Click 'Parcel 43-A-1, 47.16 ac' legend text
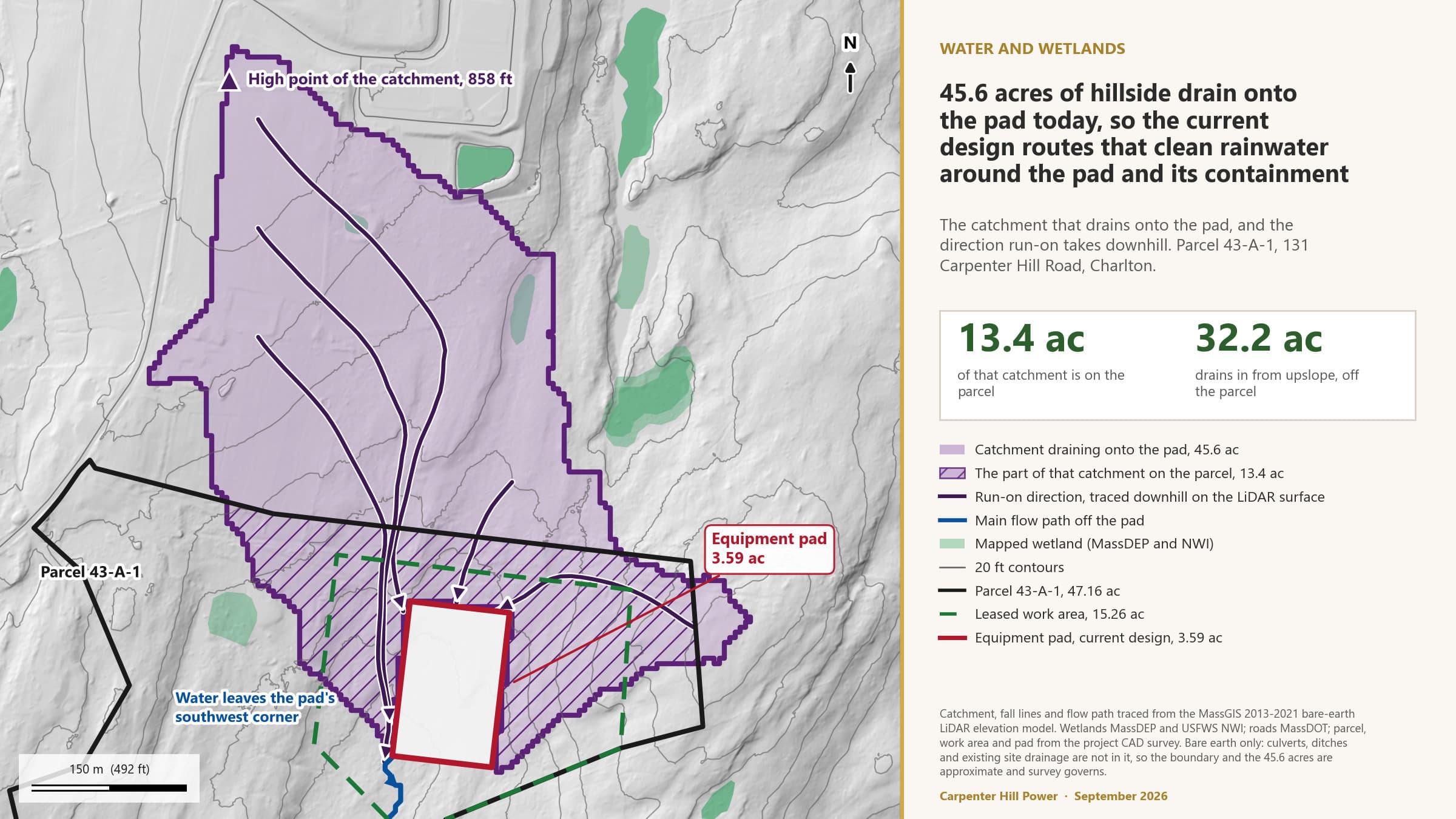Viewport: 1456px width, 819px height. coord(1047,591)
